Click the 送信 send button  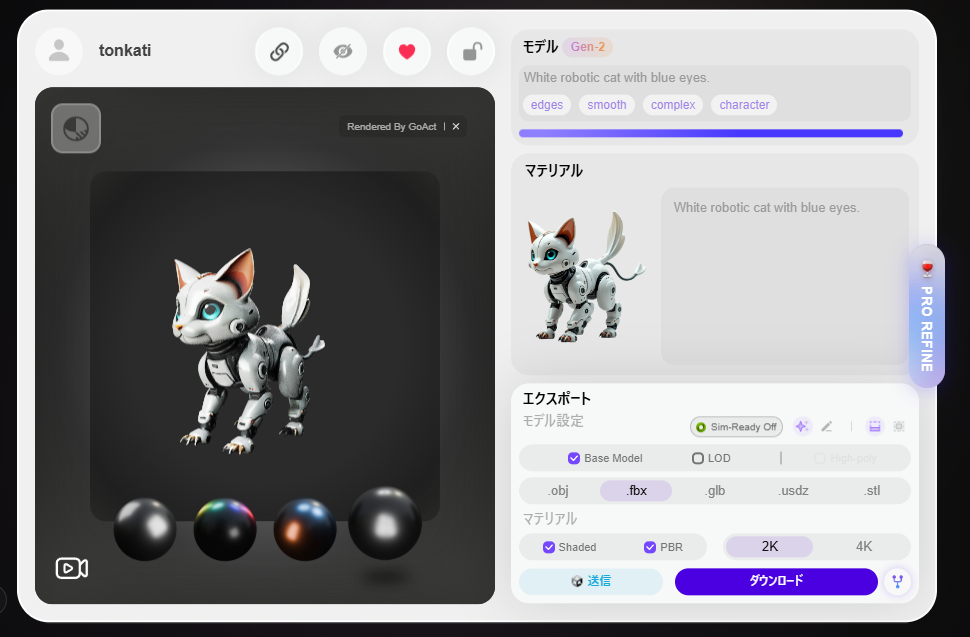tap(590, 581)
